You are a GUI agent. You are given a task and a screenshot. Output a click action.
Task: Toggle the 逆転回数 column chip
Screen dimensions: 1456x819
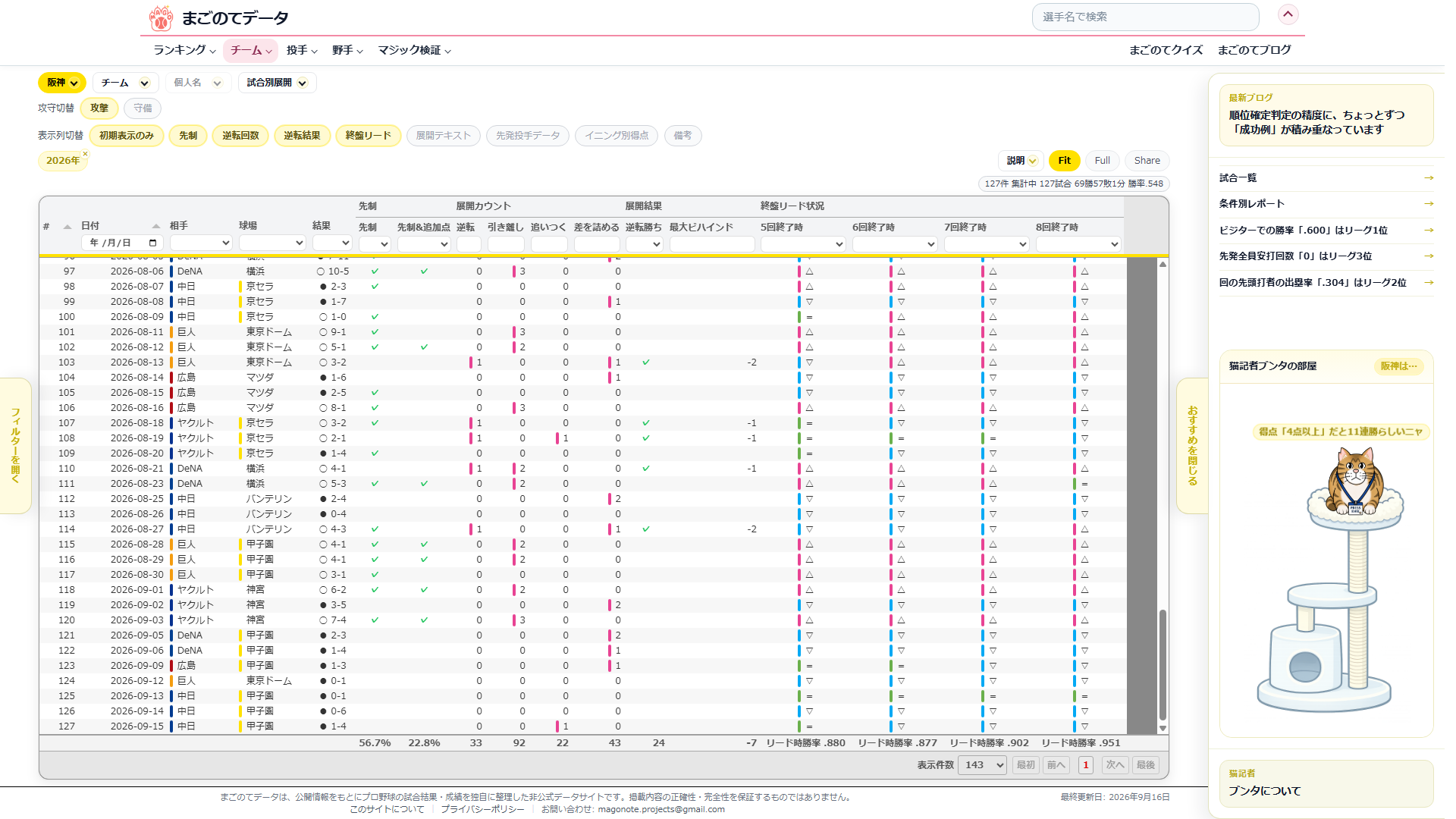(240, 136)
